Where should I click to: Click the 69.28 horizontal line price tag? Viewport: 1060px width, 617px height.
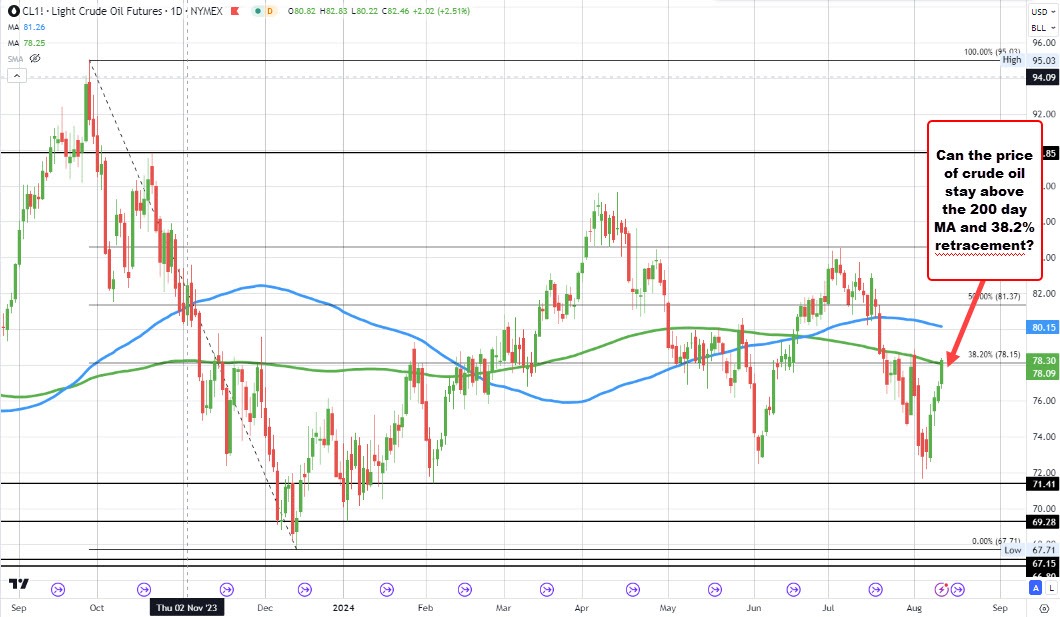(1043, 522)
